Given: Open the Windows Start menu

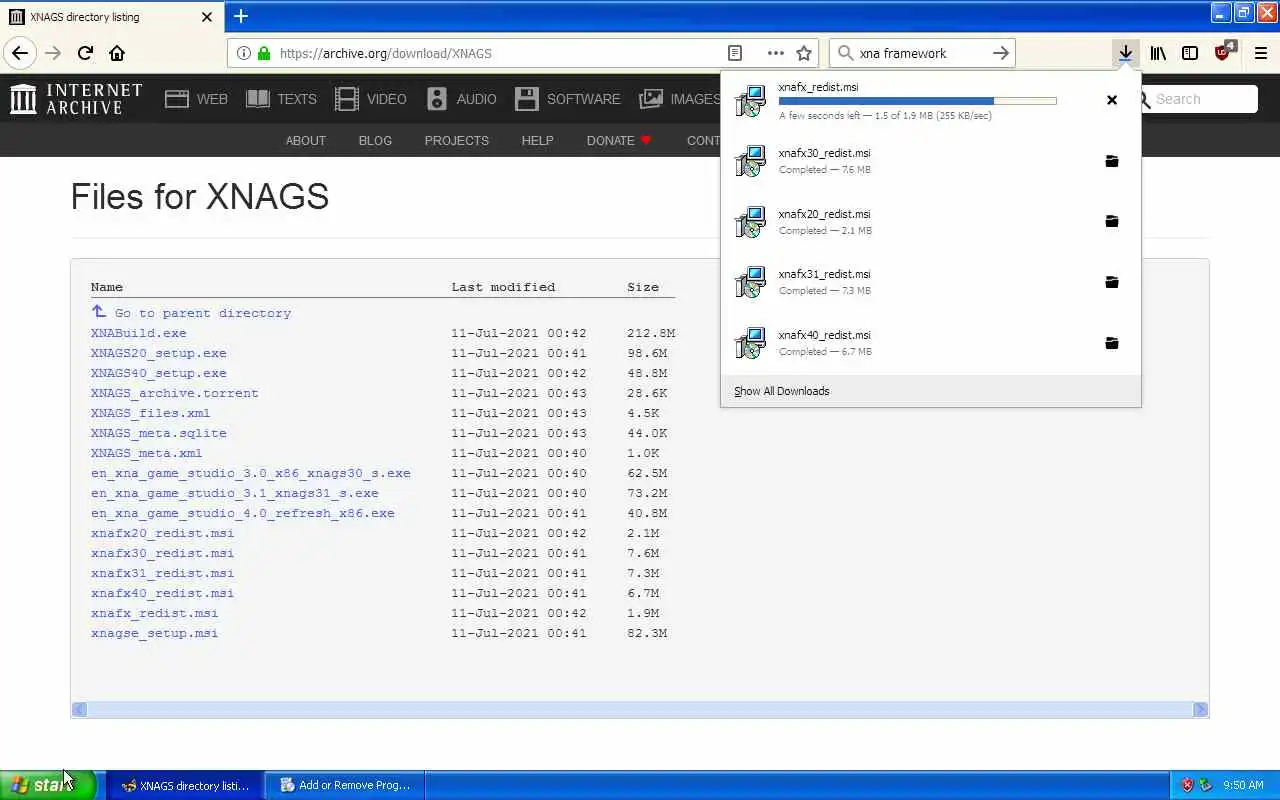Looking at the screenshot, I should (48, 785).
